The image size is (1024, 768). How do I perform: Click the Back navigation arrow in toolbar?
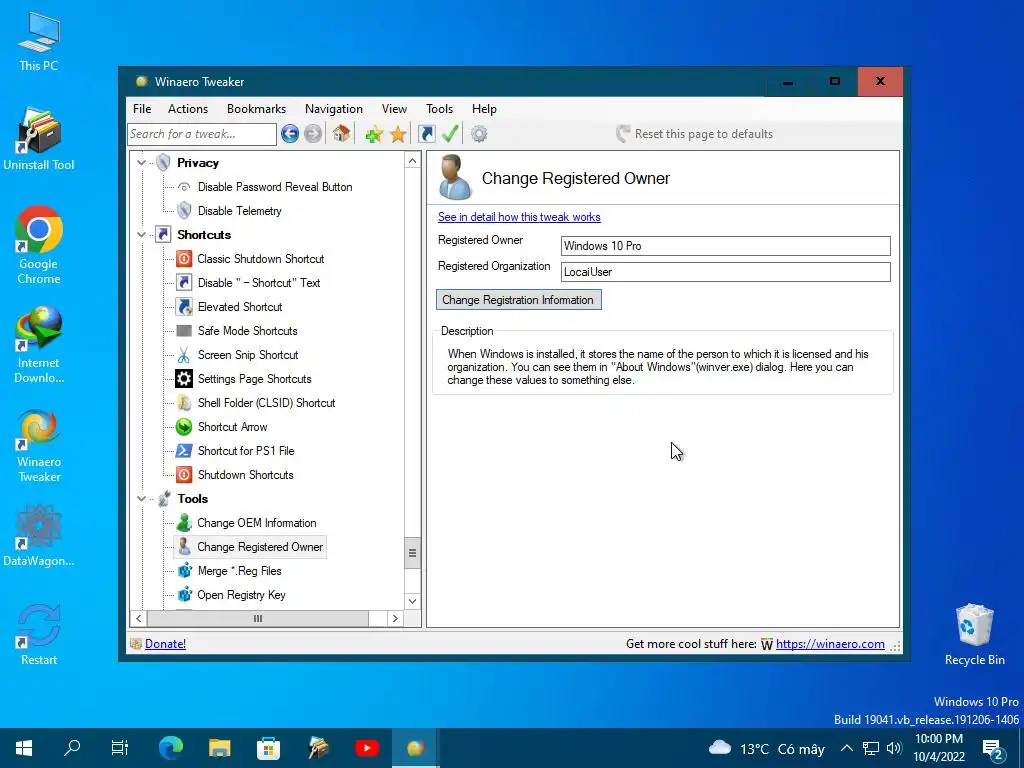click(x=290, y=134)
